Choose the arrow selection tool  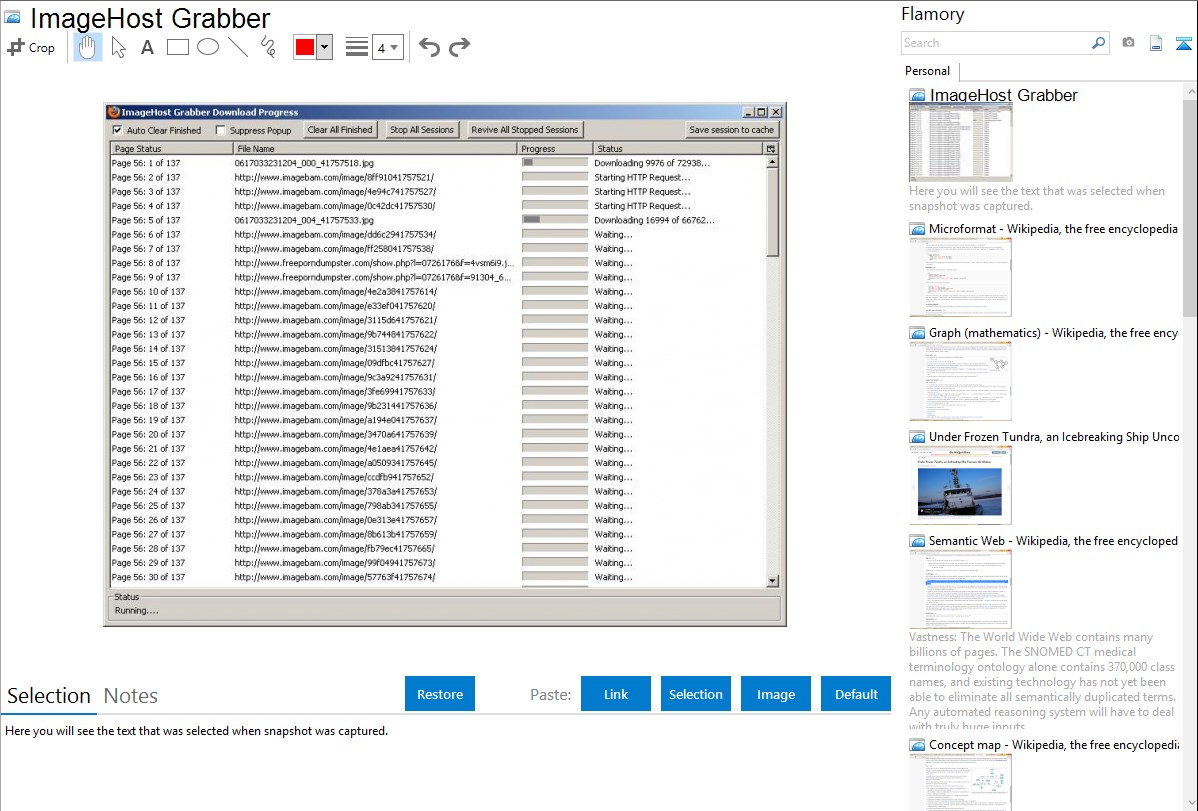pos(117,46)
